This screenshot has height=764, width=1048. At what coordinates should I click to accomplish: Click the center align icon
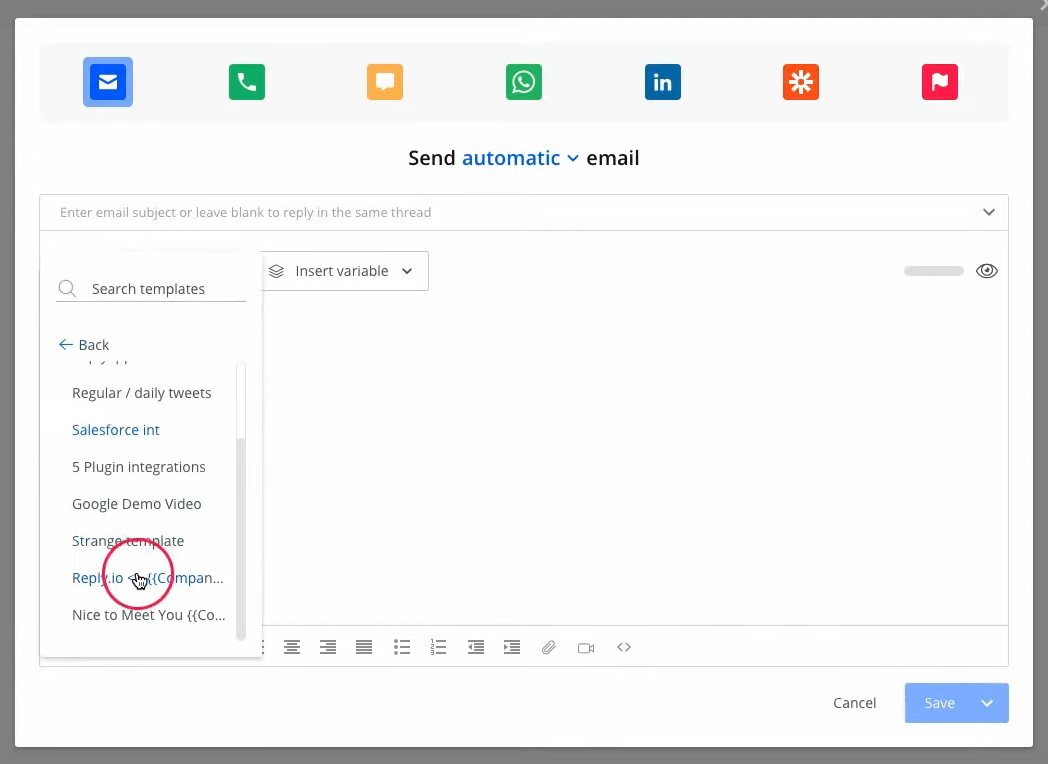[291, 647]
